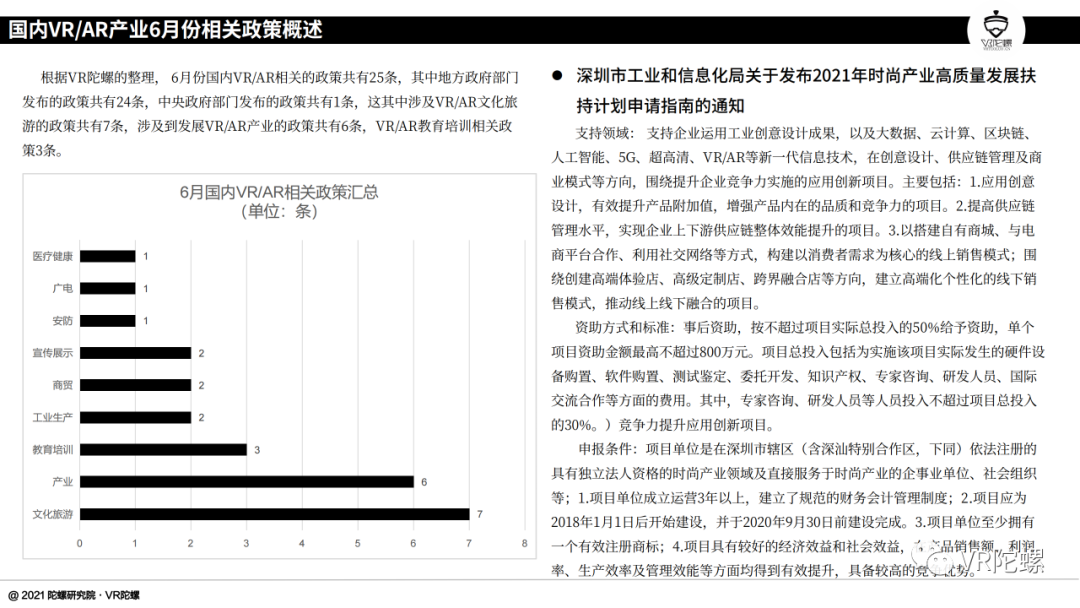Click the longest bar, 文化旅游

(275, 514)
